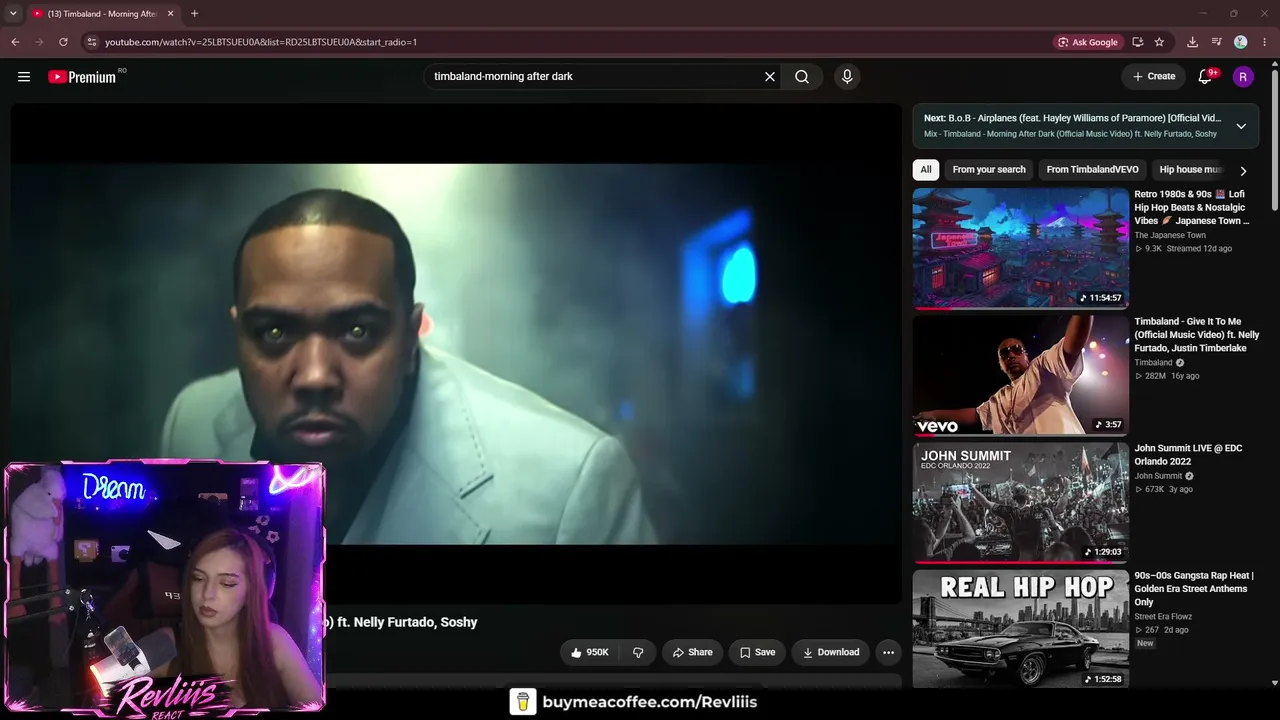This screenshot has height=720, width=1280.
Task: Open a new browser tab
Action: tap(194, 14)
